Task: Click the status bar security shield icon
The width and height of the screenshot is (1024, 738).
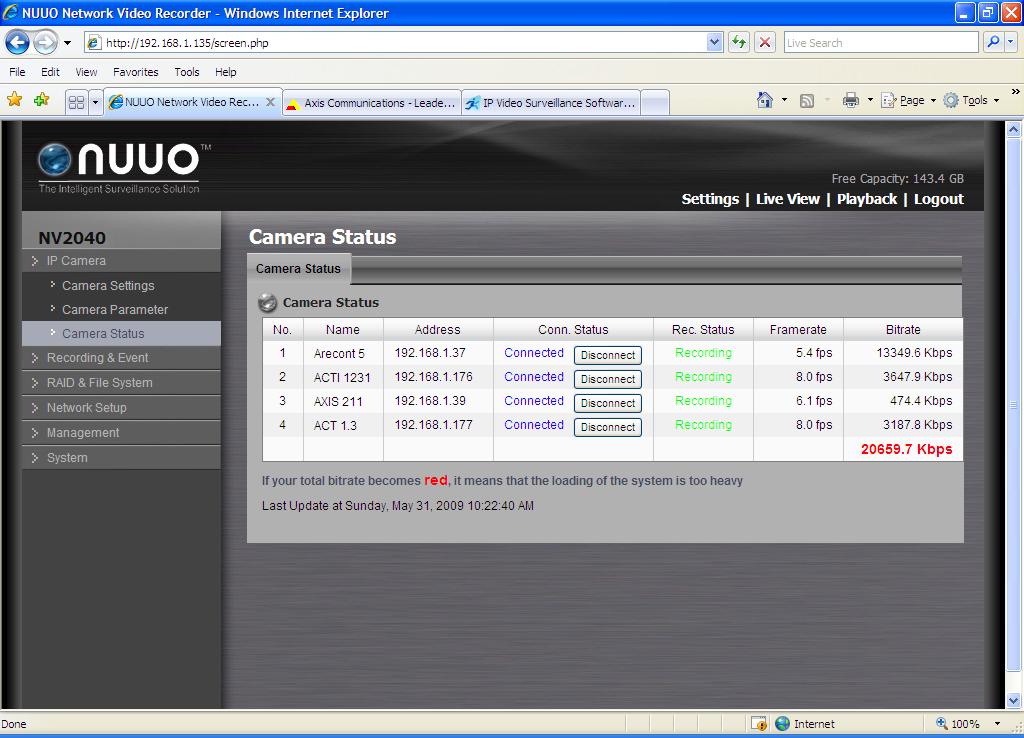Action: (x=759, y=724)
